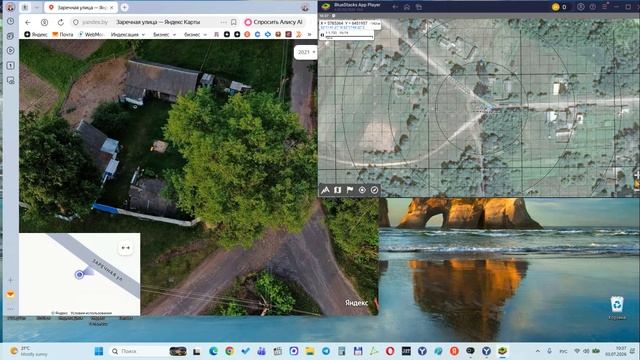Show more bookmarks with double chevron
The width and height of the screenshot is (640, 360).
309,35
